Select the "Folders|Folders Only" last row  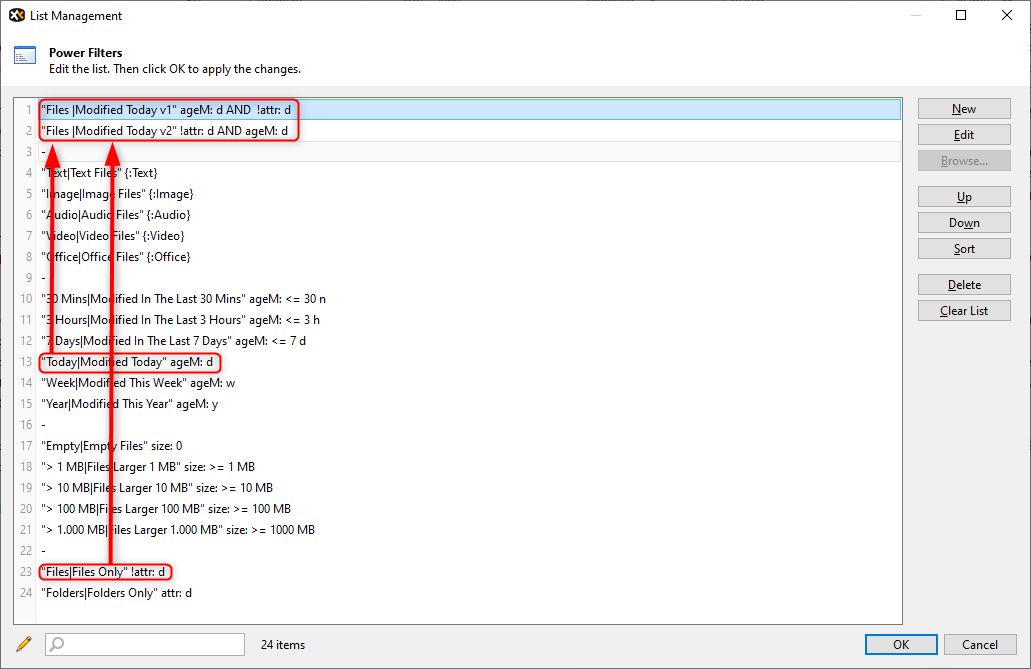pyautogui.click(x=116, y=593)
